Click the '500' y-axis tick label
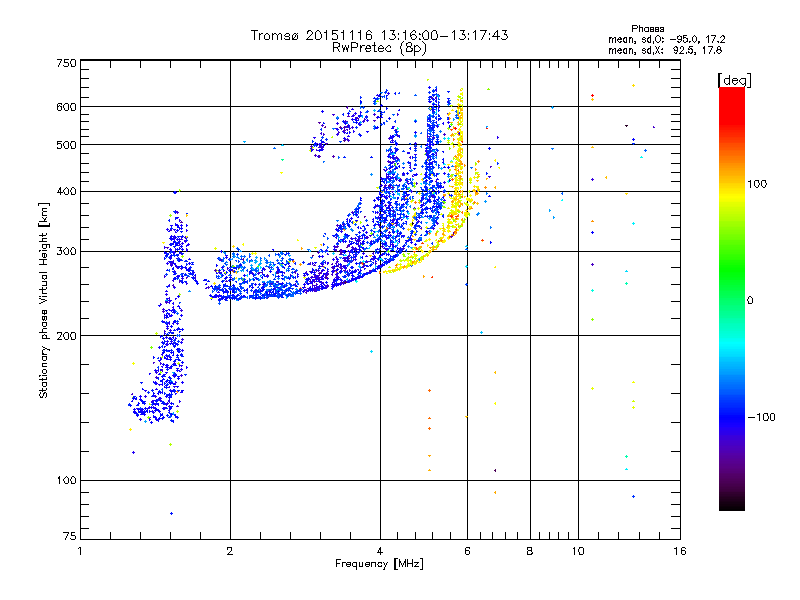This screenshot has height=600, width=800. 66,145
